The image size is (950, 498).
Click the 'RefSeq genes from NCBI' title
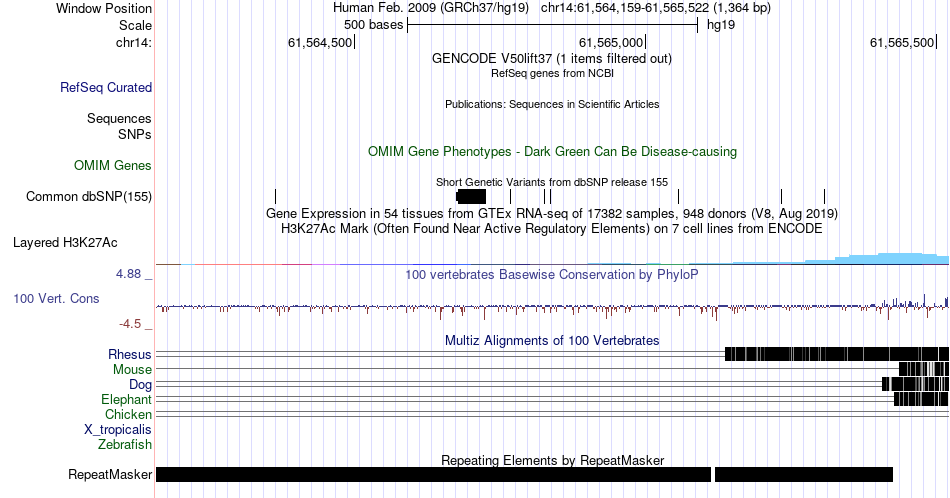pos(552,73)
